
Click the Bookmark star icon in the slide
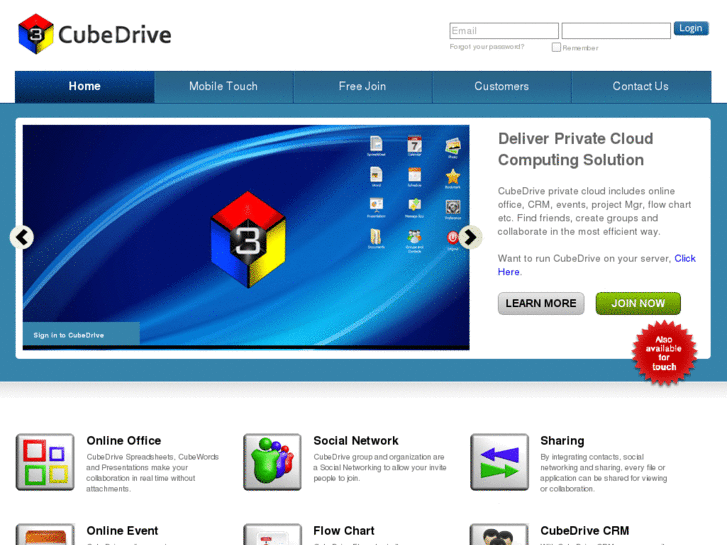coord(453,179)
